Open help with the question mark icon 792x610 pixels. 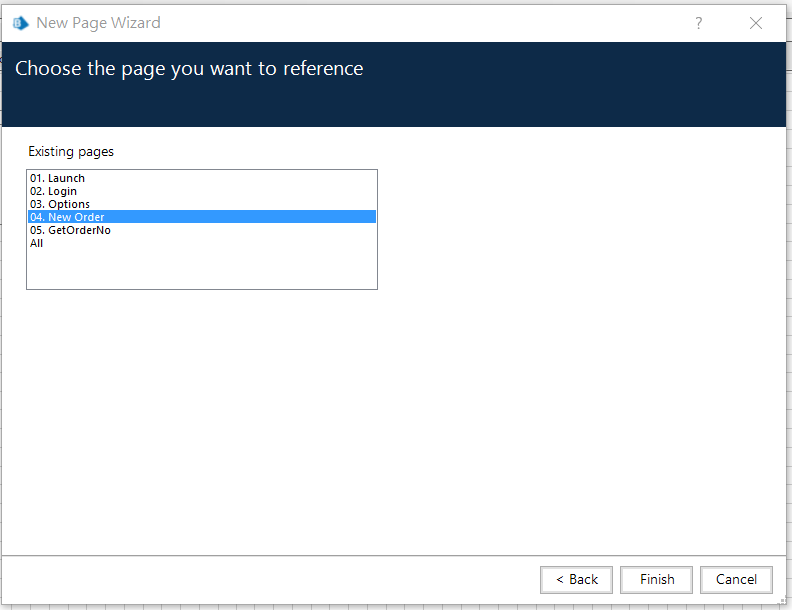[698, 23]
